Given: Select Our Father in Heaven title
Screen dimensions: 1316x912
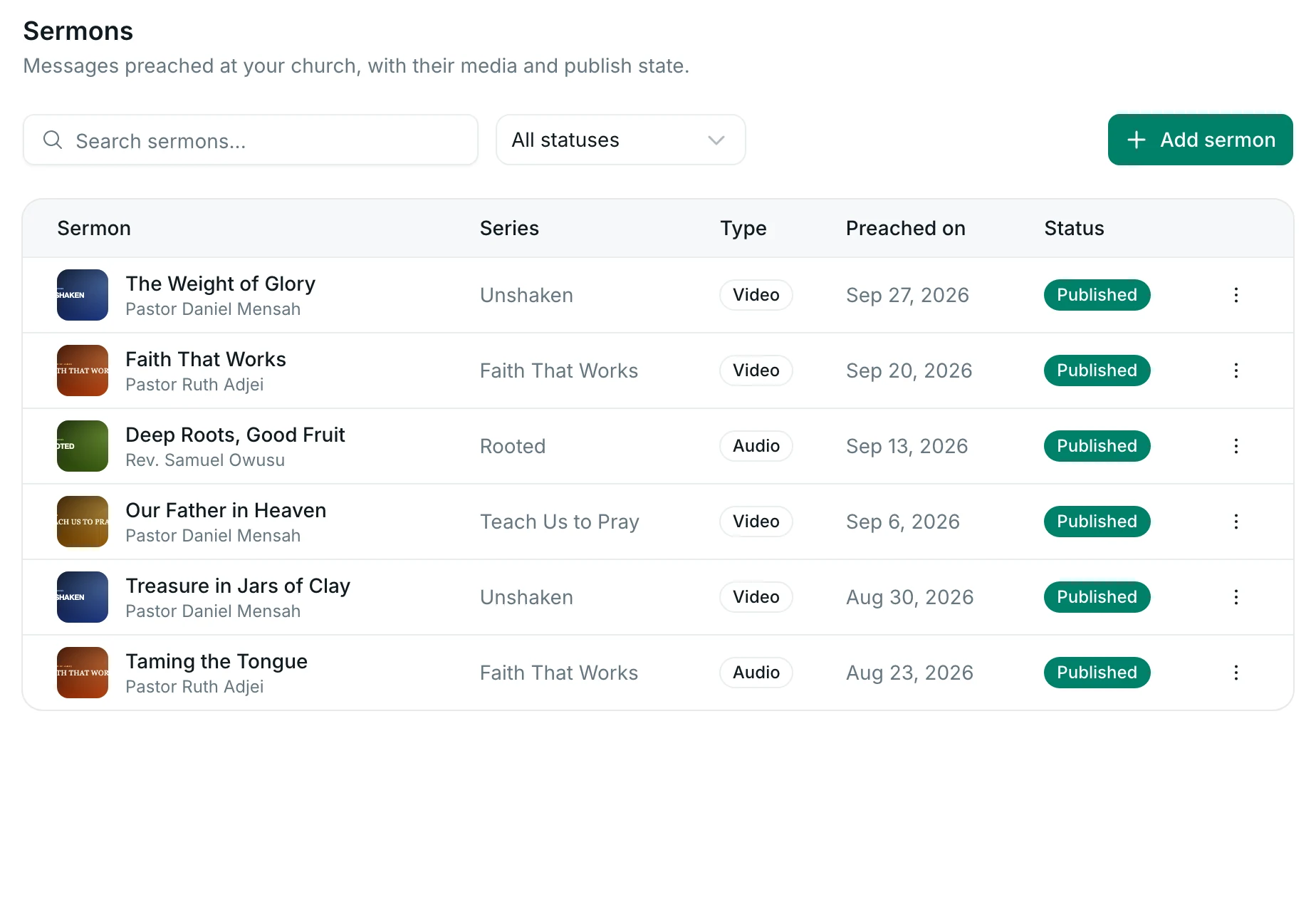Looking at the screenshot, I should pyautogui.click(x=226, y=510).
